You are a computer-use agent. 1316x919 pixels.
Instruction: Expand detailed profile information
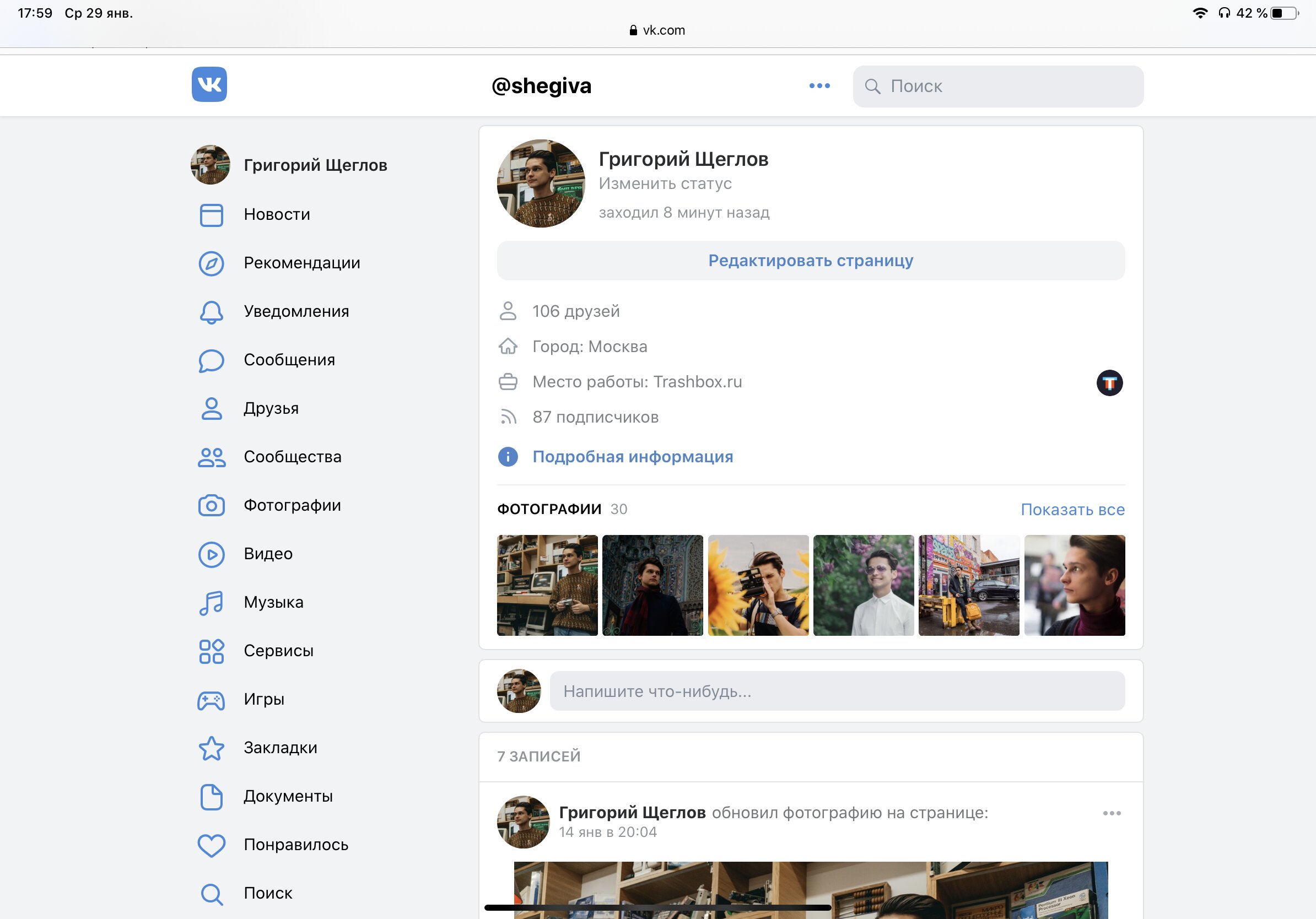coord(632,457)
